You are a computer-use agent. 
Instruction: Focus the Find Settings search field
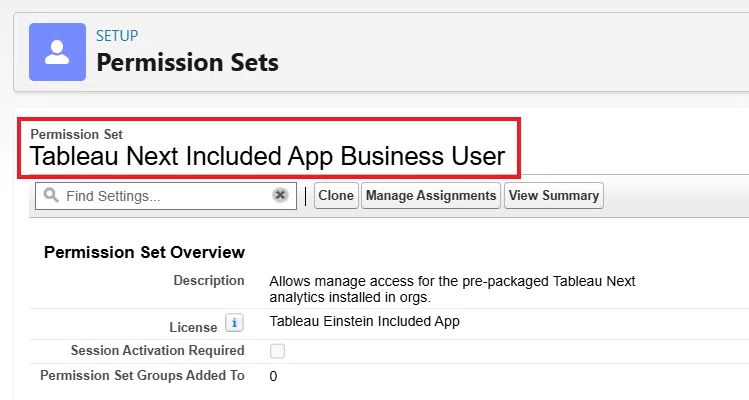tap(166, 196)
